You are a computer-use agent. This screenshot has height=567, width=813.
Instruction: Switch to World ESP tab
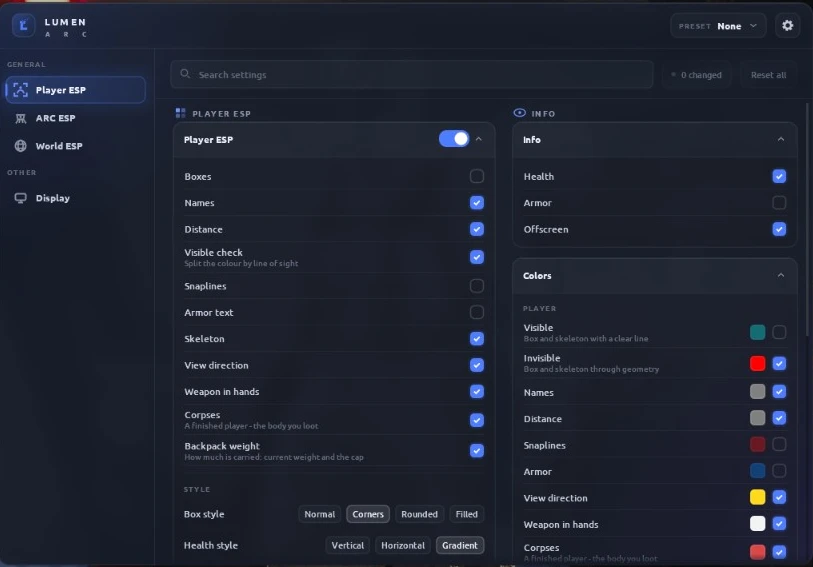click(76, 146)
